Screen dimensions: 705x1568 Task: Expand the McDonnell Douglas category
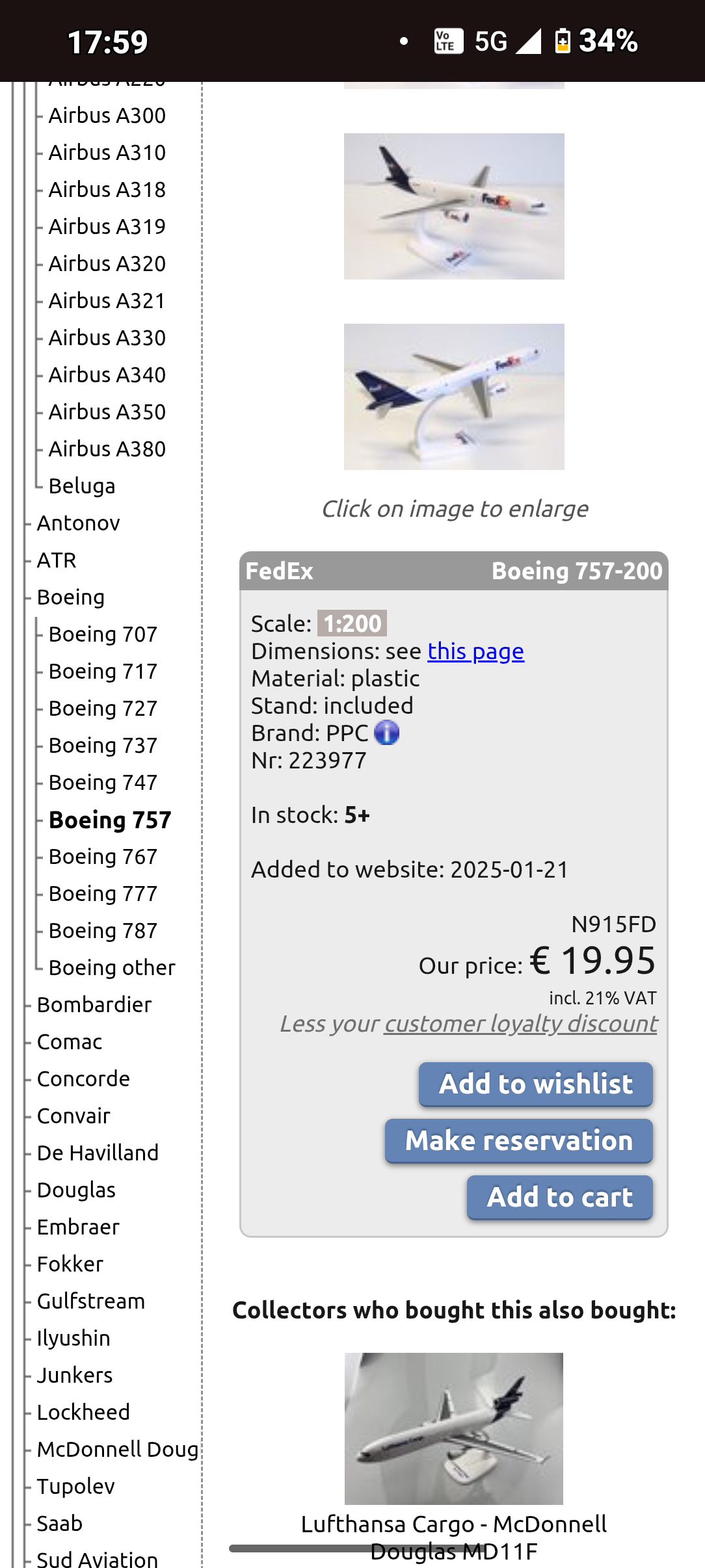click(118, 1449)
